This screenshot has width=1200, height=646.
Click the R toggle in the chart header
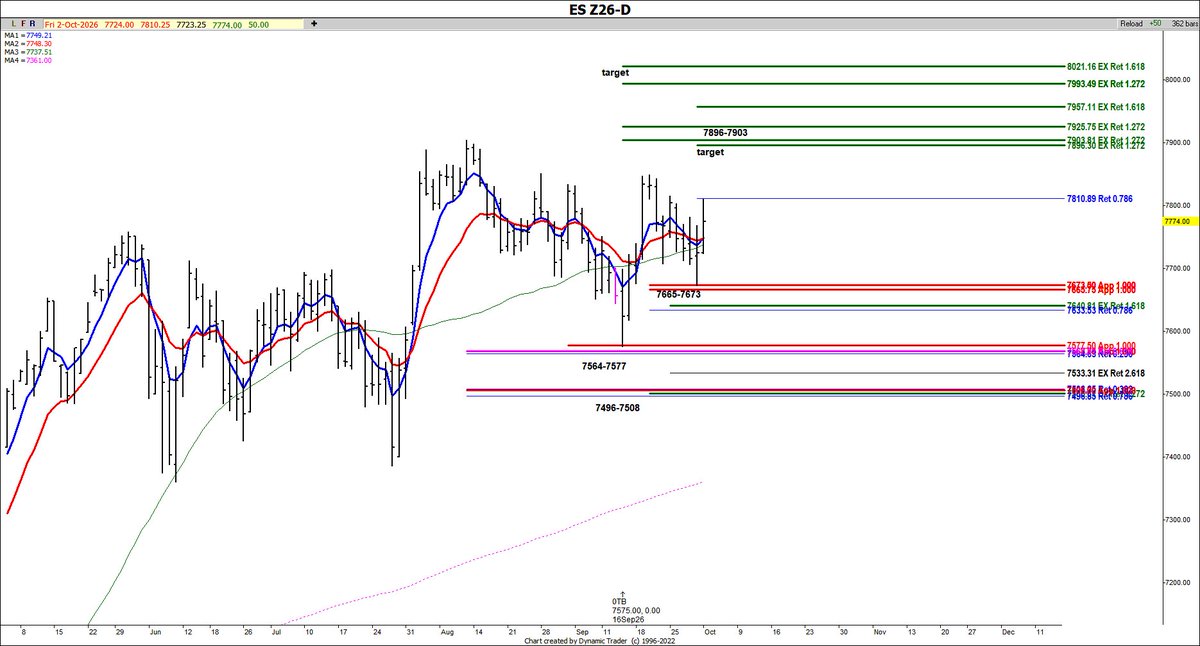(x=34, y=22)
